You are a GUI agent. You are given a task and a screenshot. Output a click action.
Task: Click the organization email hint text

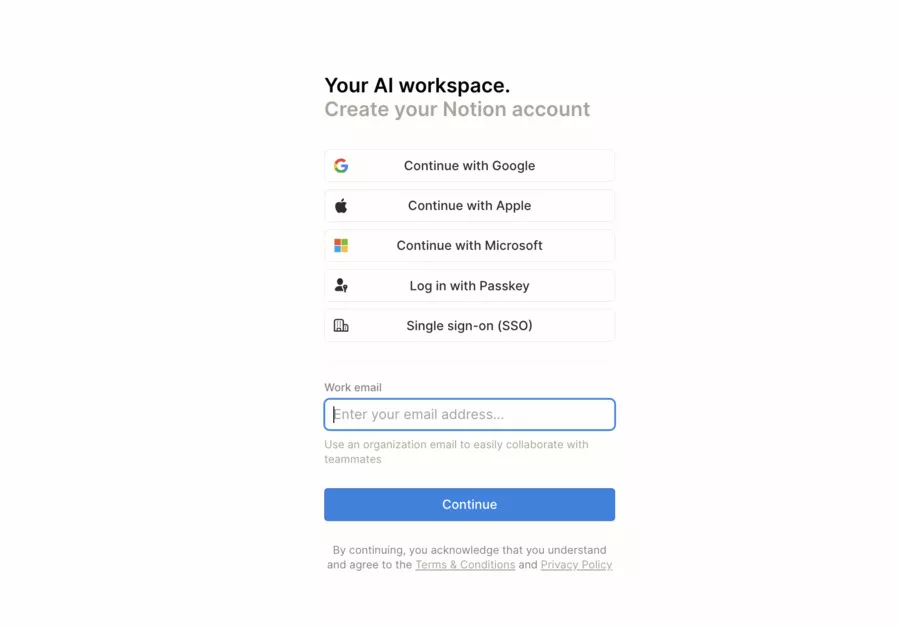[456, 451]
